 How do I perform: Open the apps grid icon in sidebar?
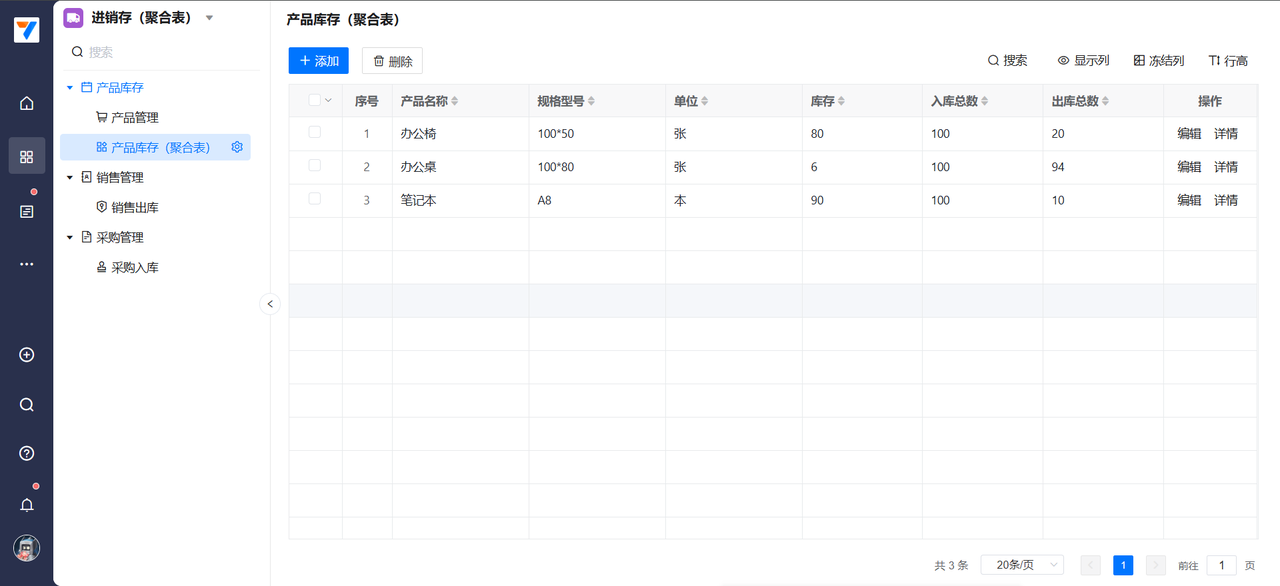(27, 157)
